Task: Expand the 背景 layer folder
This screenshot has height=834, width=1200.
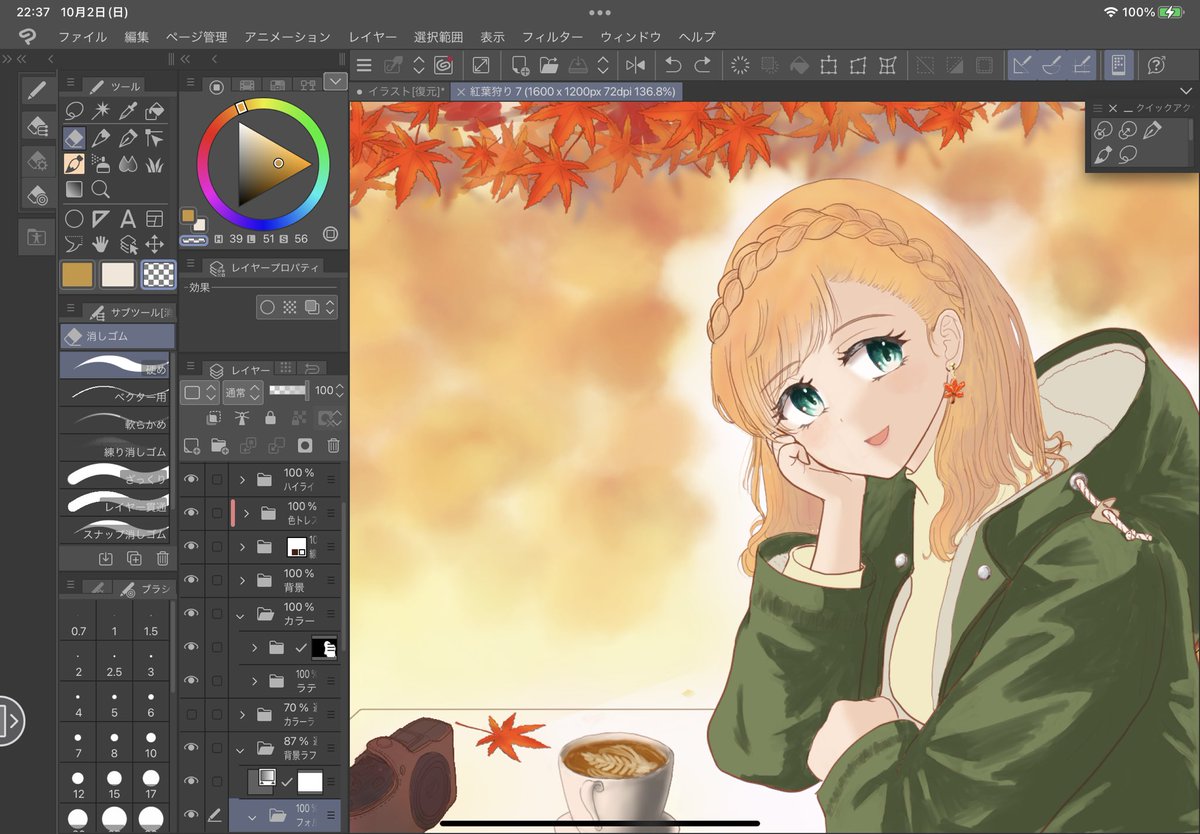Action: (242, 580)
